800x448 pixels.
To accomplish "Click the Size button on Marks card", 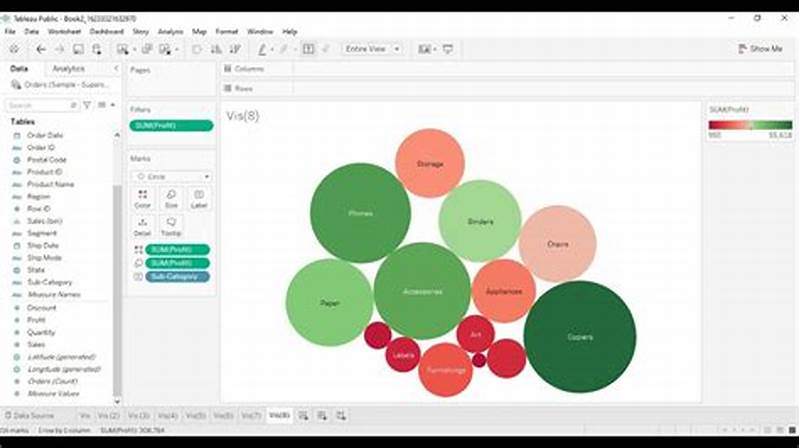I will [x=171, y=198].
